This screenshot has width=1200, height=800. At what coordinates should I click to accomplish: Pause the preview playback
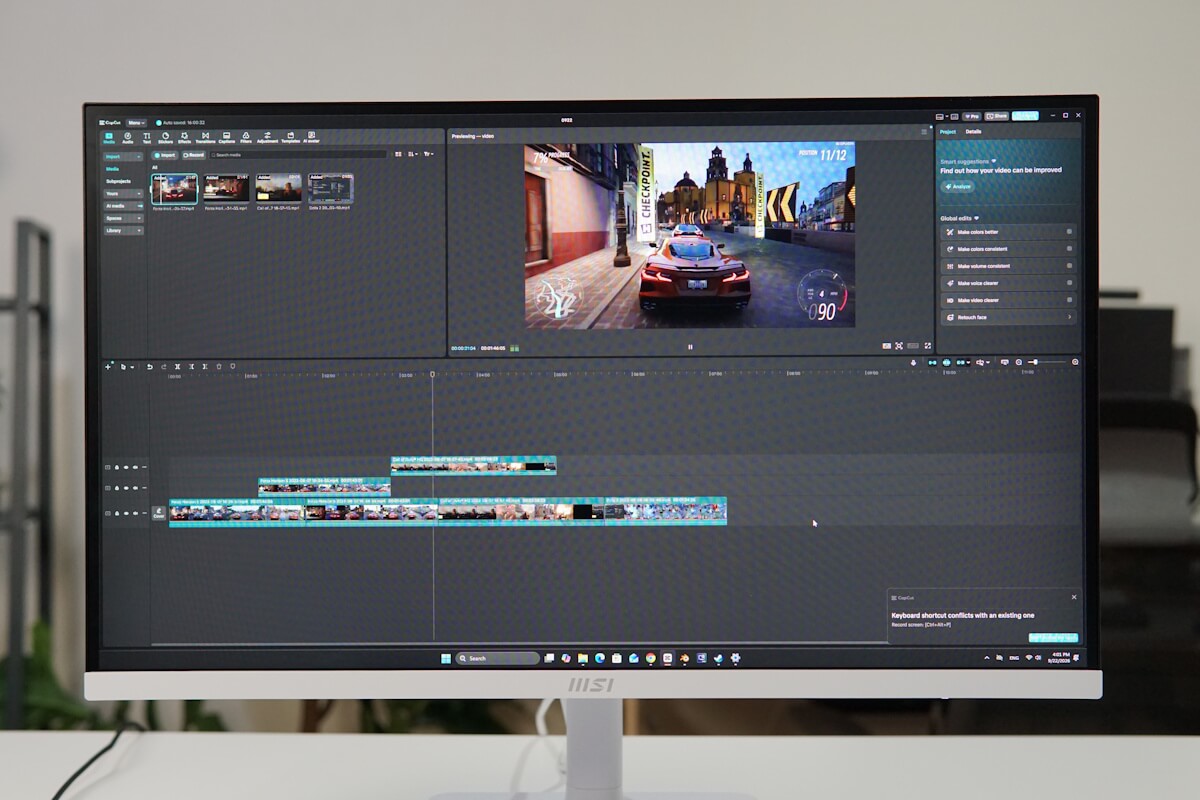[690, 346]
